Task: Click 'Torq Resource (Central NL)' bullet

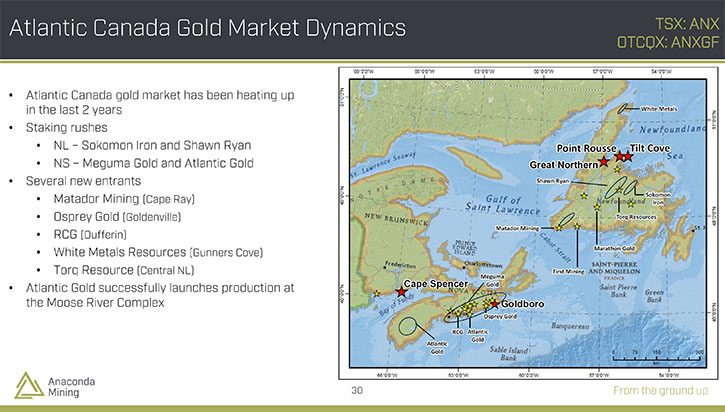Action: coord(123,270)
